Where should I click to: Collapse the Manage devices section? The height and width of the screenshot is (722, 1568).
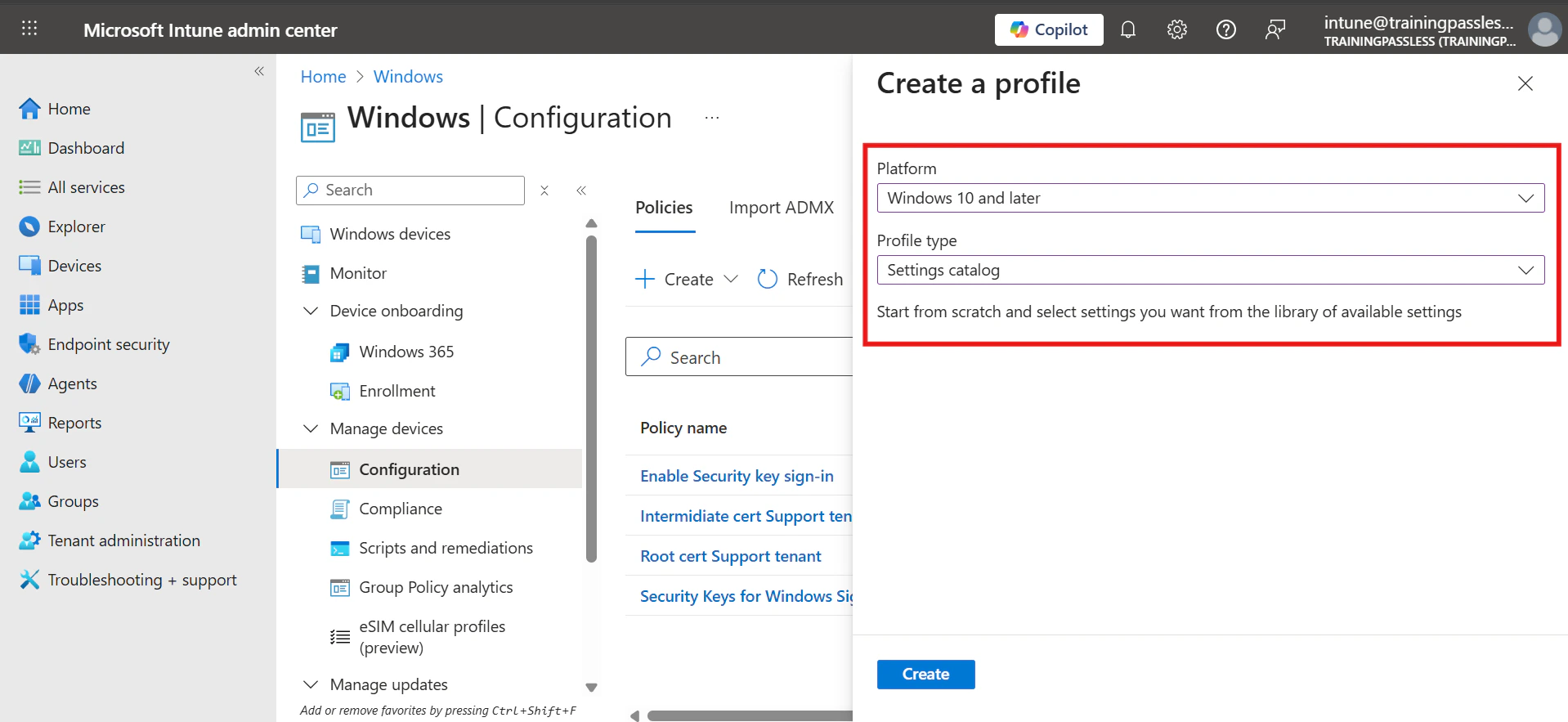click(311, 428)
